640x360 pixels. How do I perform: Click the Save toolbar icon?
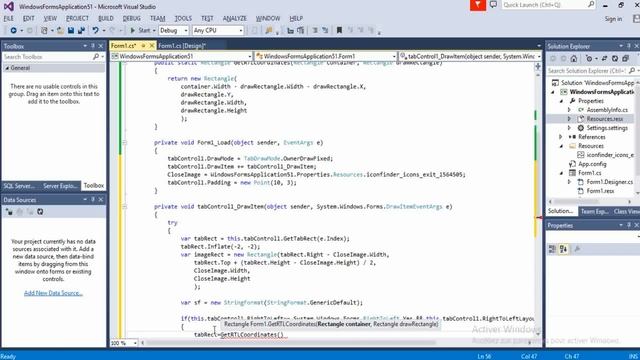coord(71,31)
